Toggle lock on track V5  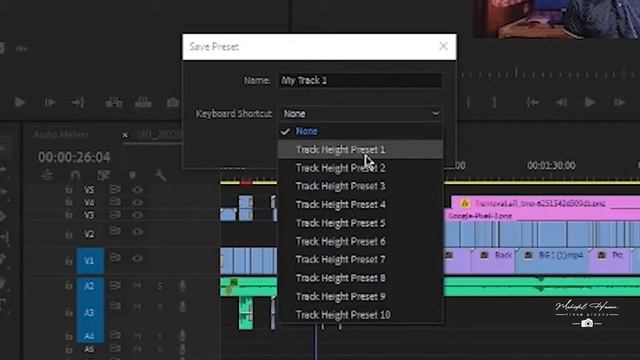pyautogui.click(x=69, y=190)
